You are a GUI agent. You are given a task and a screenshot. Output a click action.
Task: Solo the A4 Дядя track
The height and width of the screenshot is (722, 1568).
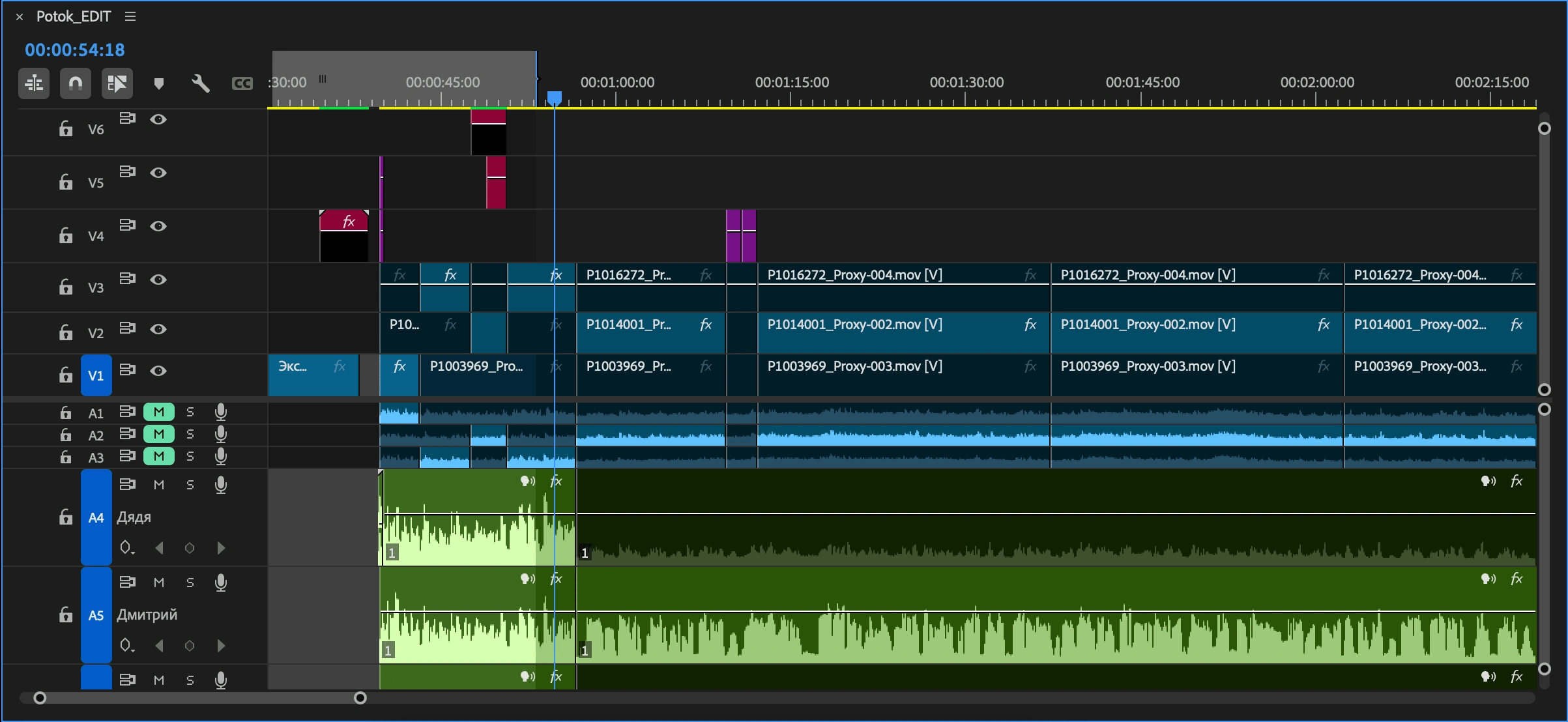[x=190, y=485]
